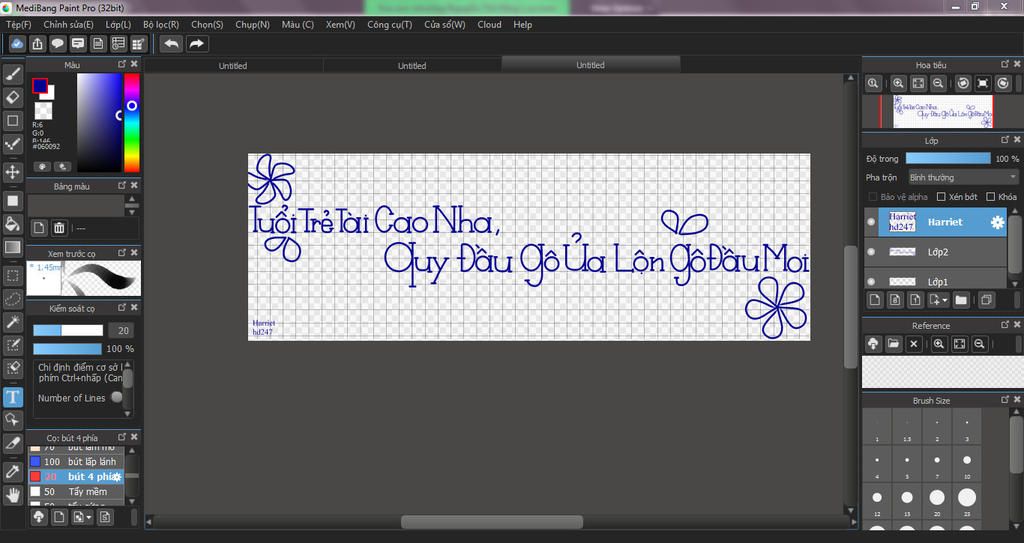Enable the Xén bớt checkbox
Viewport: 1024px width, 543px height.
pos(941,197)
